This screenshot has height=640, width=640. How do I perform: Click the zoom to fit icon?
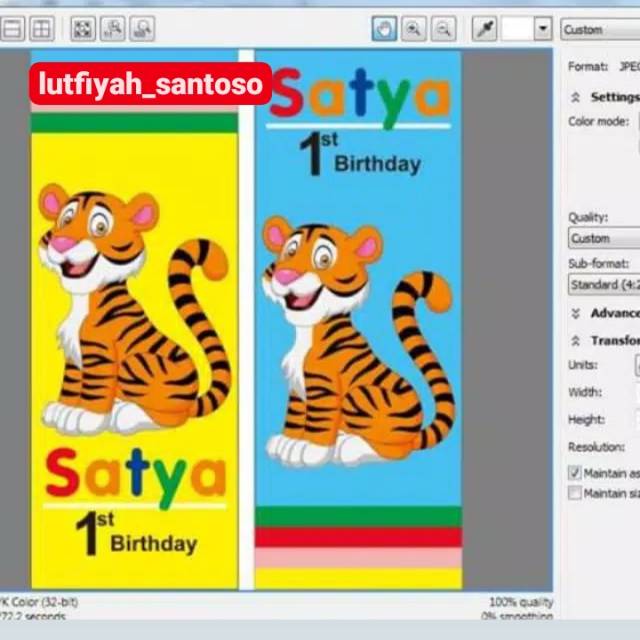pos(83,29)
